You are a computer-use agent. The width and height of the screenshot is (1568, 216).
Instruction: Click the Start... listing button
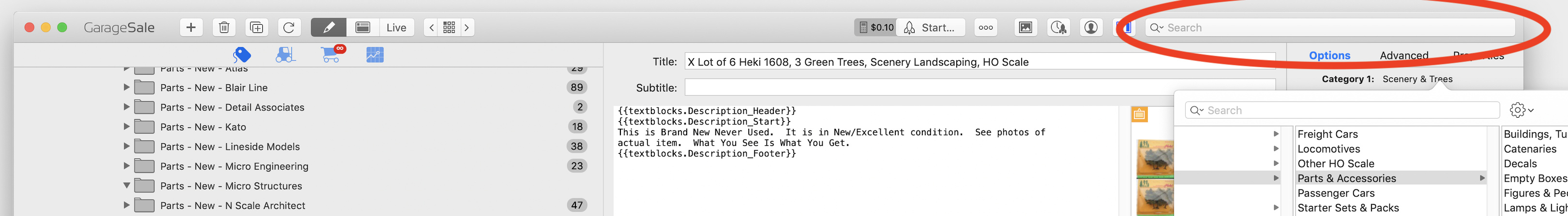click(931, 28)
